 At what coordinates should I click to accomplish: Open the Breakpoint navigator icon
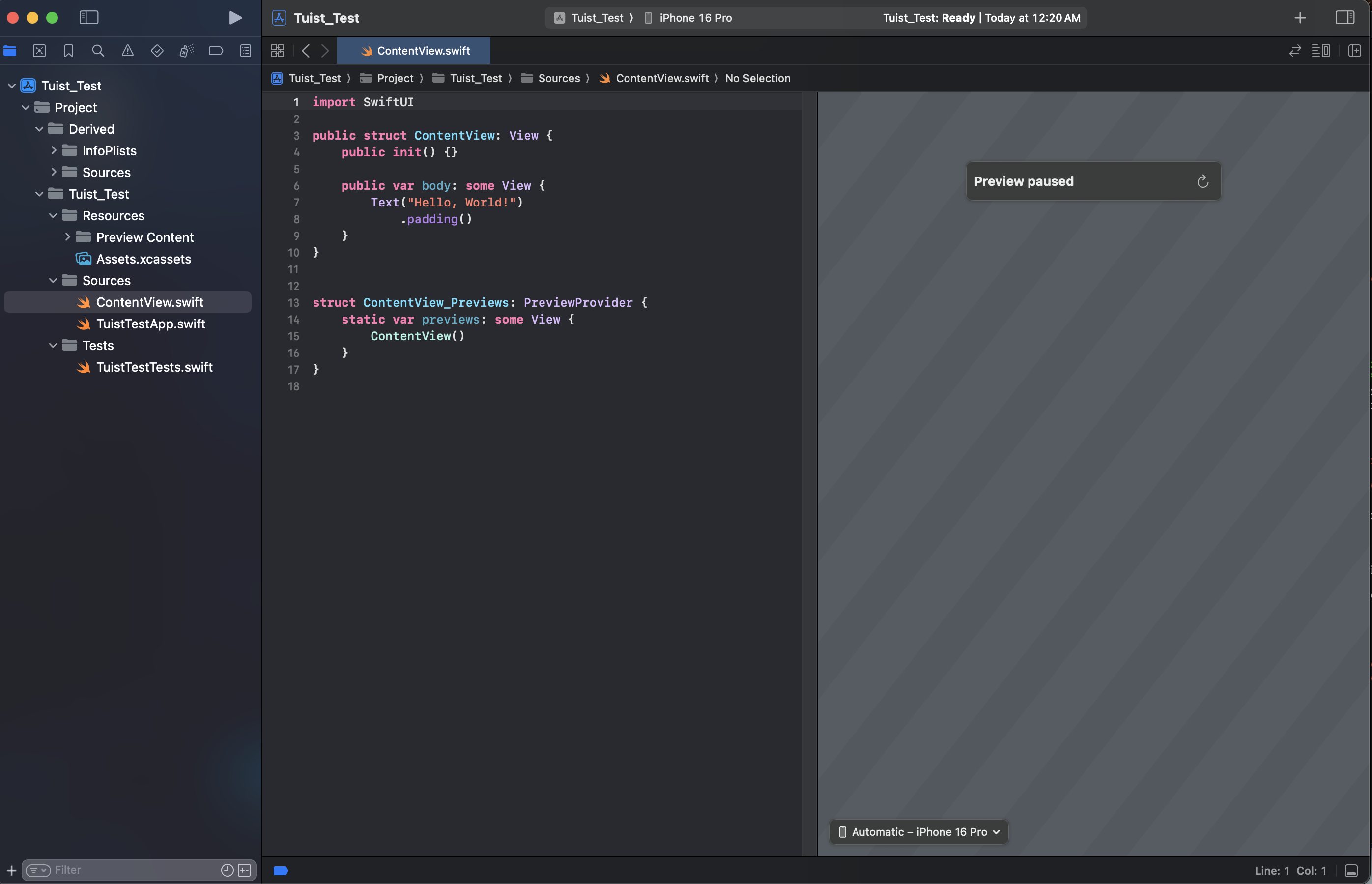[216, 51]
